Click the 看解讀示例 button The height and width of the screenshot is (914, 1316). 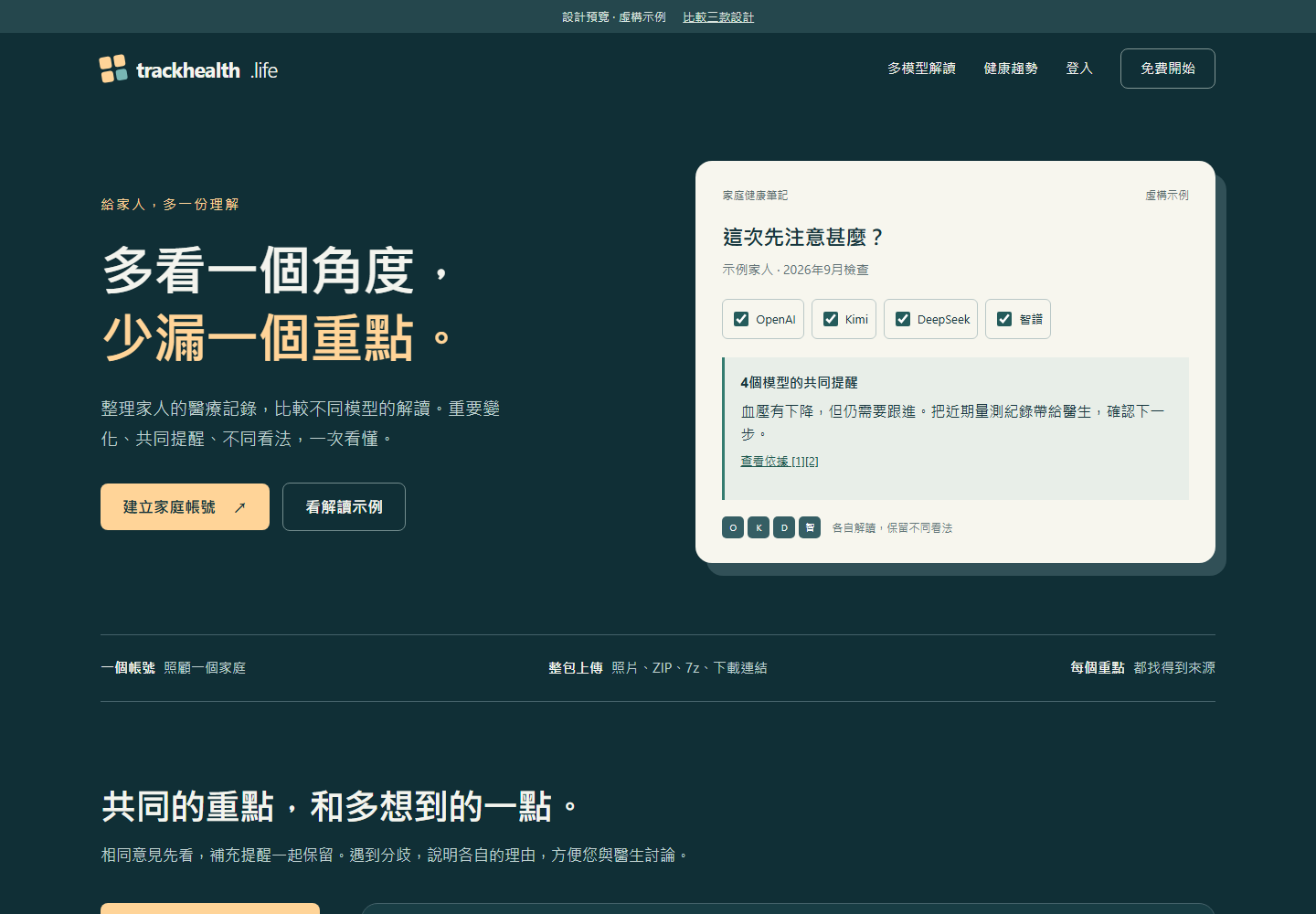click(x=344, y=507)
